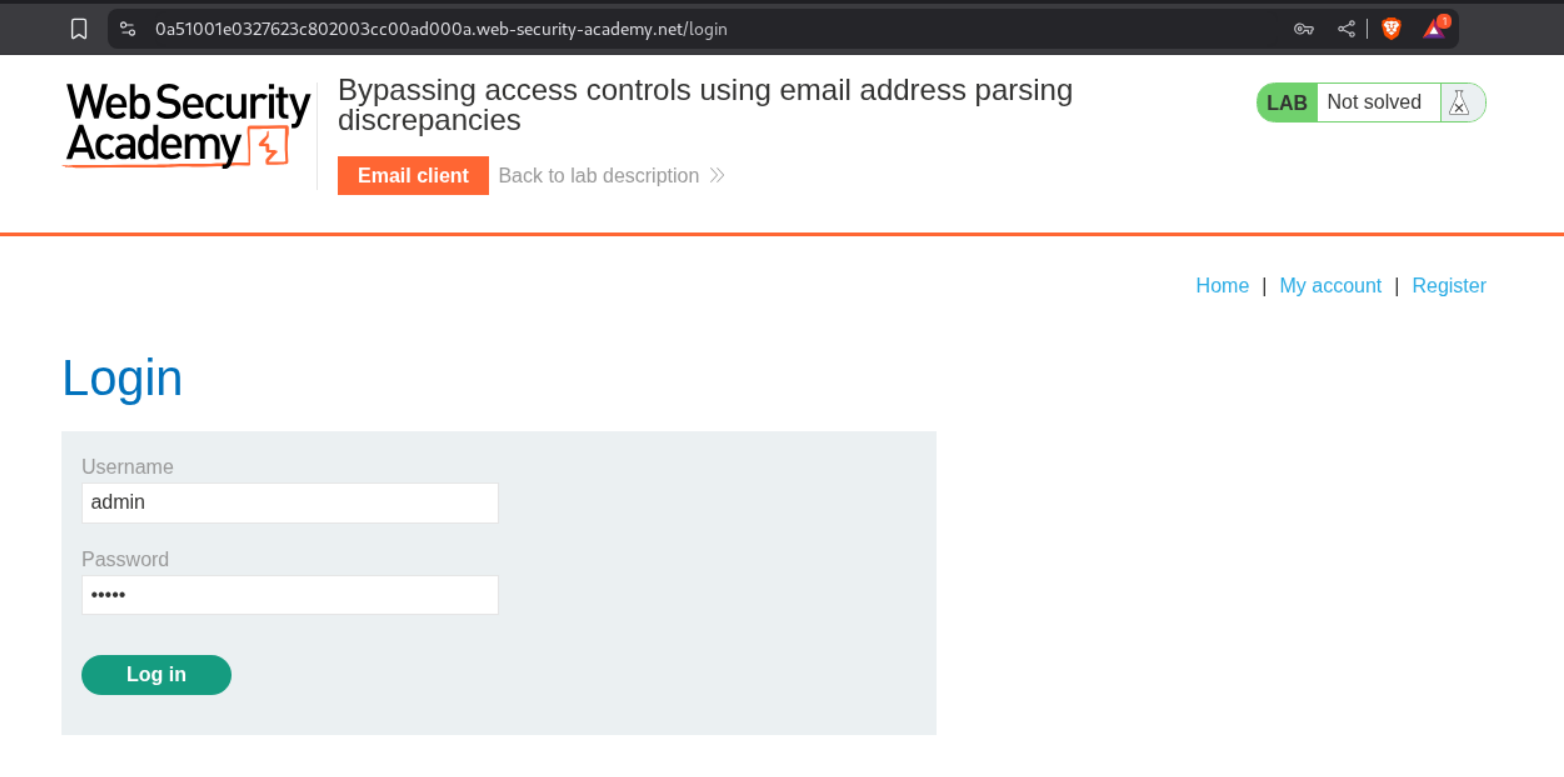Open site settings icon beside URL
Image resolution: width=1564 pixels, height=777 pixels.
point(127,29)
